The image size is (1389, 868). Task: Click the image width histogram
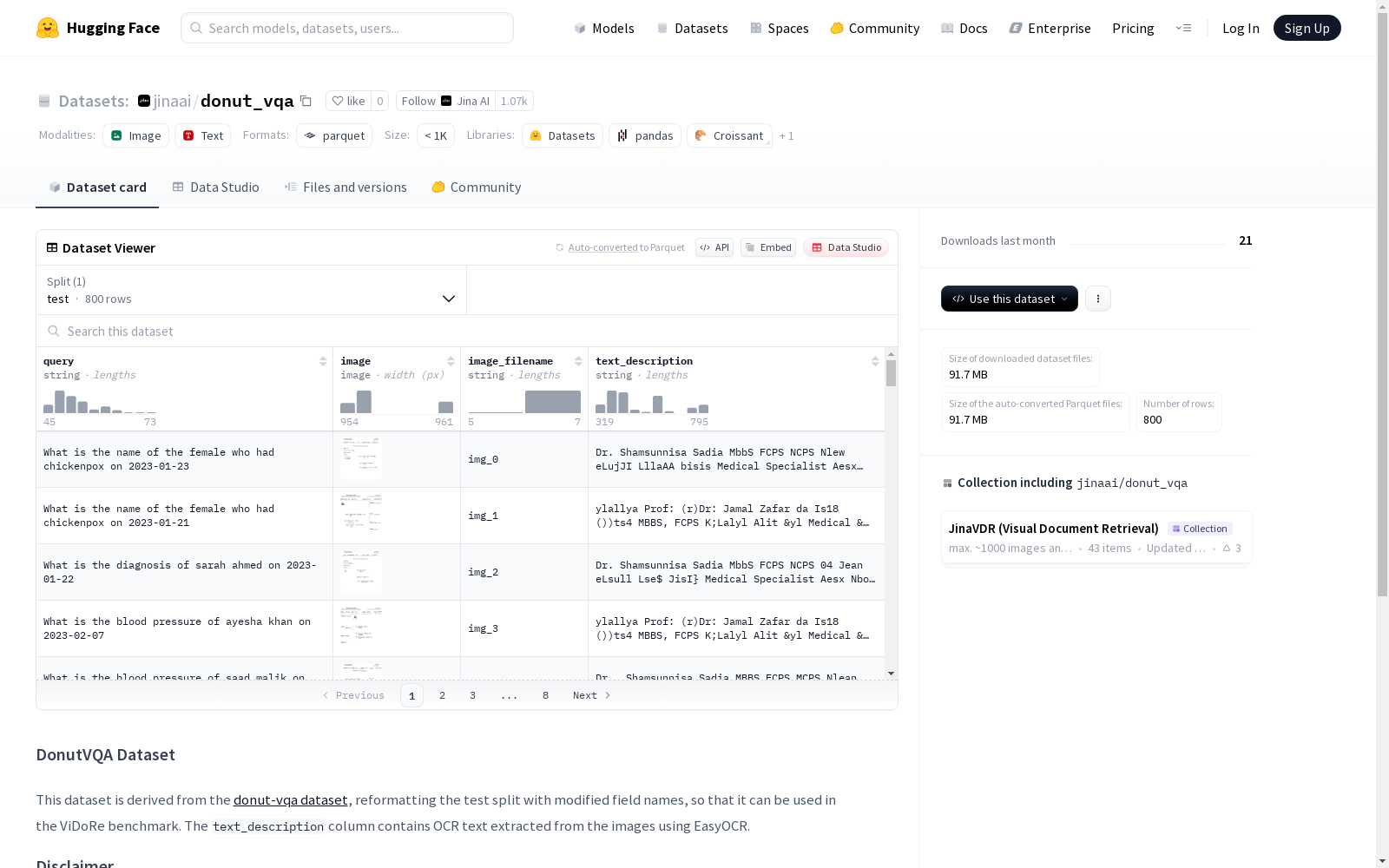point(397,402)
